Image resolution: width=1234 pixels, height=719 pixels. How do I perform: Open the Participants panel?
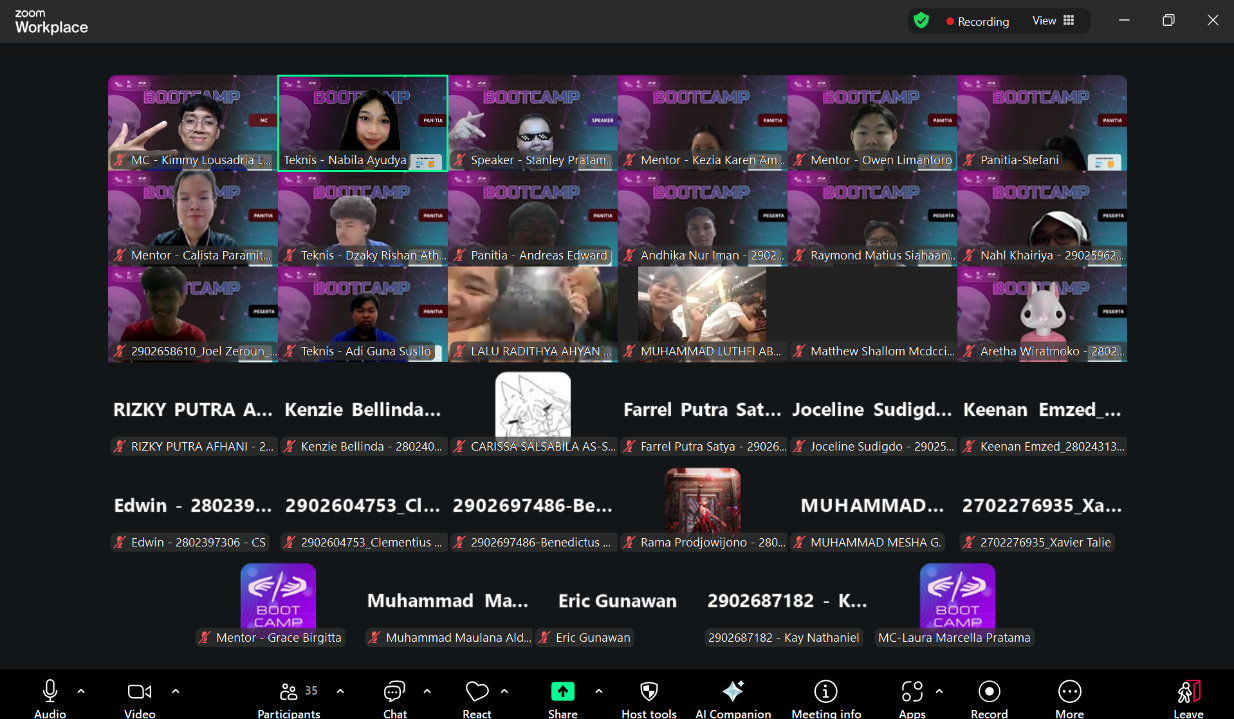pos(288,693)
